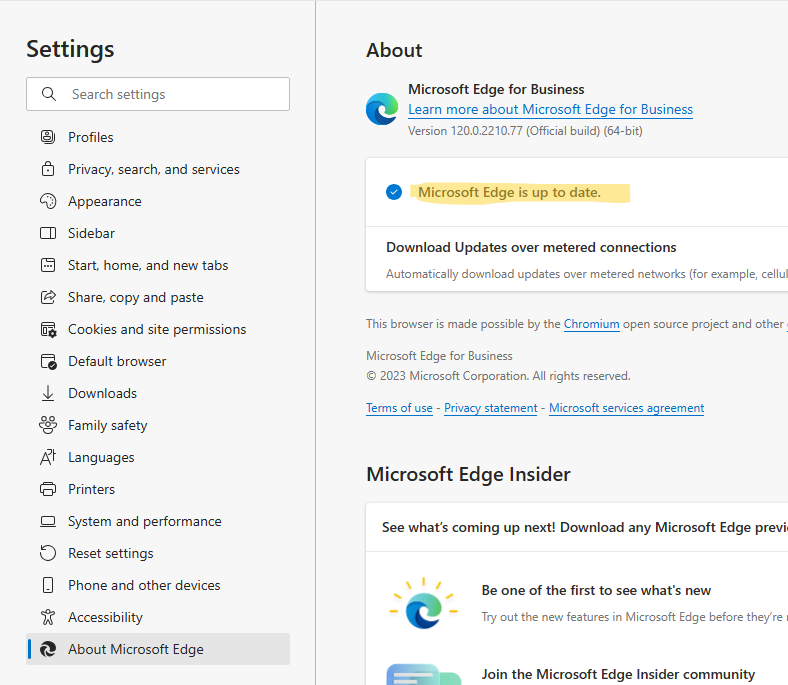Open the Privacy statement link

490,408
